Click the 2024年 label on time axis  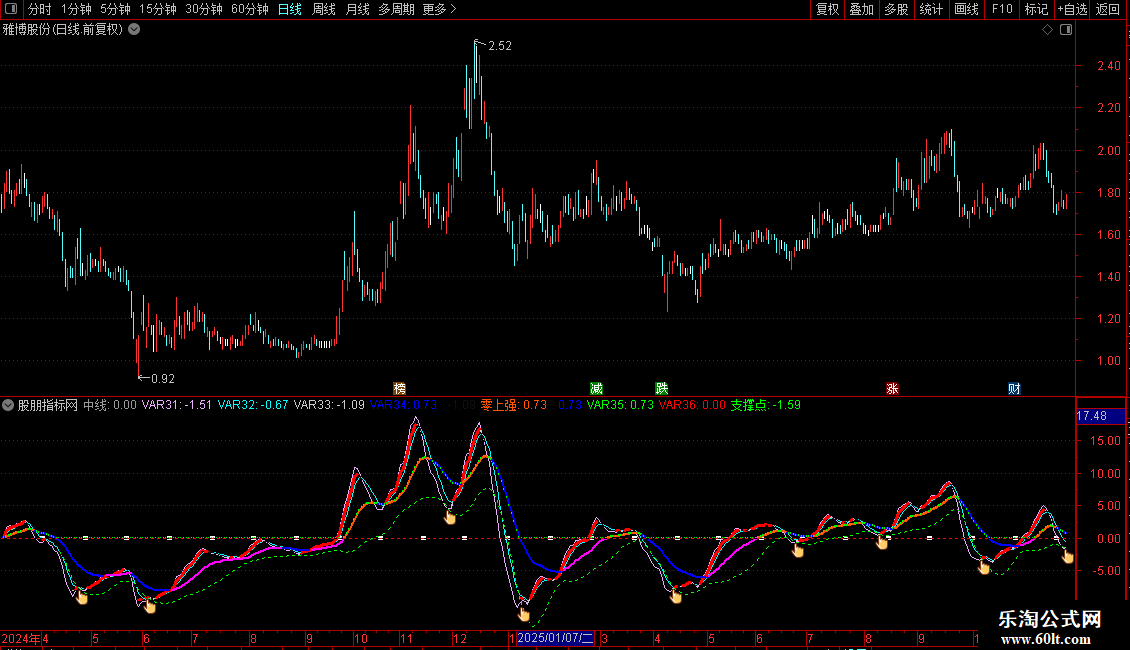(21, 638)
